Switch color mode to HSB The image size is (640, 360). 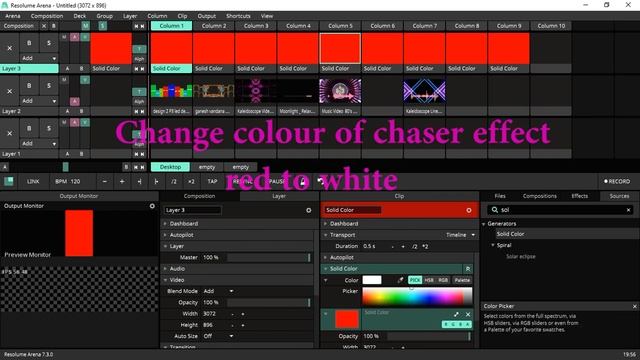429,280
